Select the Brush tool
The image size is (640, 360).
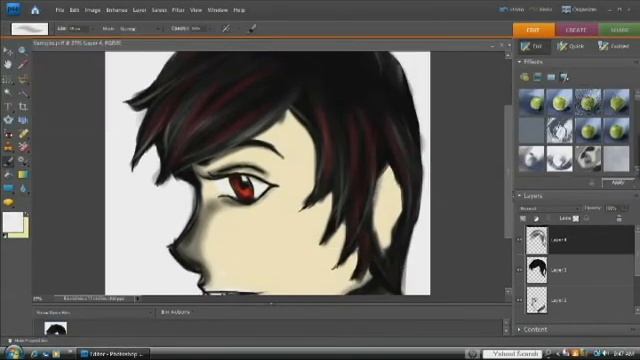click(8, 161)
